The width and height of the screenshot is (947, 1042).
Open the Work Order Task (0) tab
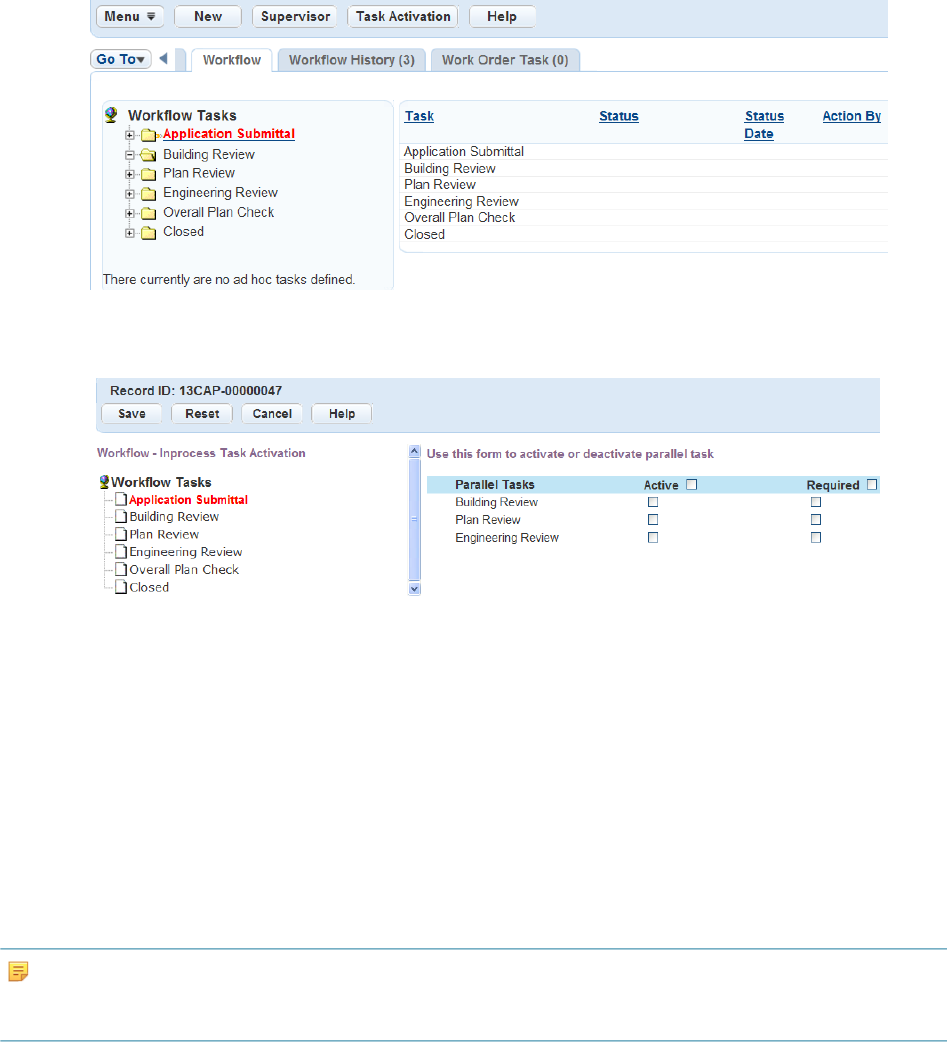coord(505,60)
